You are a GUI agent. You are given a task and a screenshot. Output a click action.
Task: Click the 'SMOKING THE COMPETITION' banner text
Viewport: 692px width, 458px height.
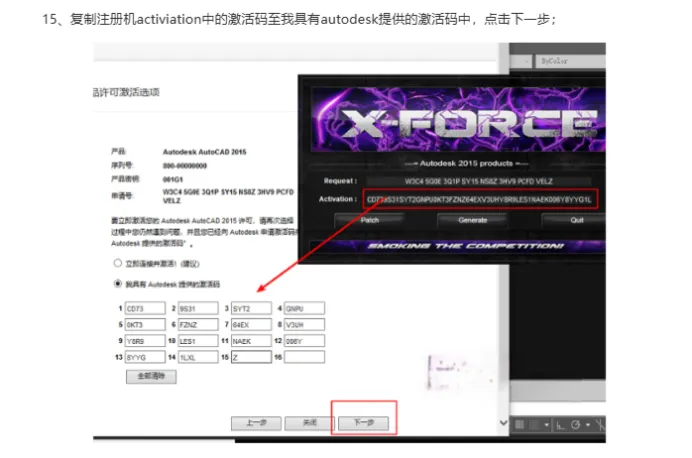point(466,246)
